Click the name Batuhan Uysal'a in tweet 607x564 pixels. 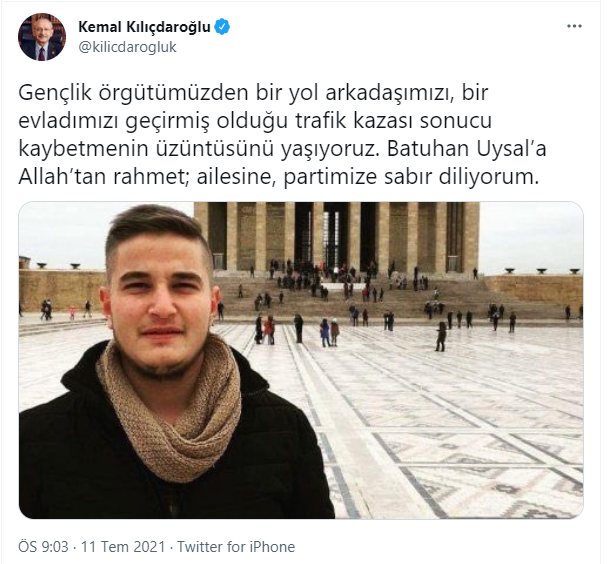[x=467, y=149]
